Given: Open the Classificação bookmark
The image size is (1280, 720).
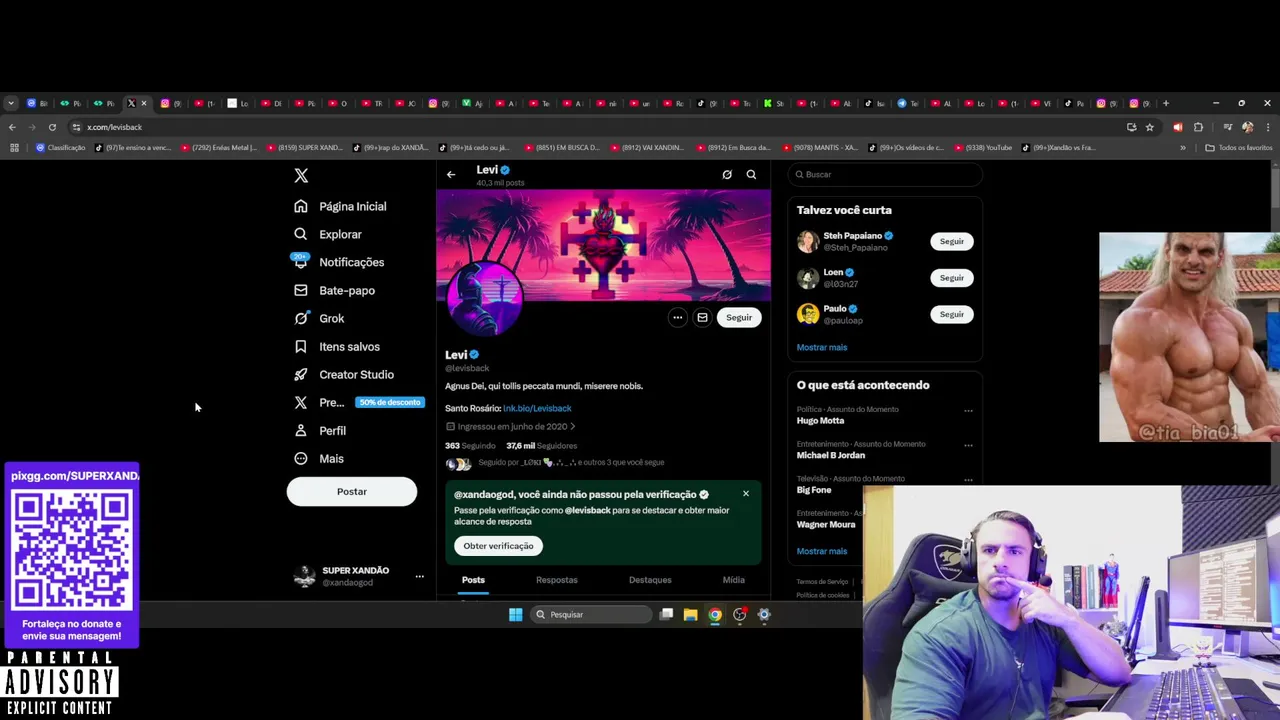Looking at the screenshot, I should coord(61,148).
